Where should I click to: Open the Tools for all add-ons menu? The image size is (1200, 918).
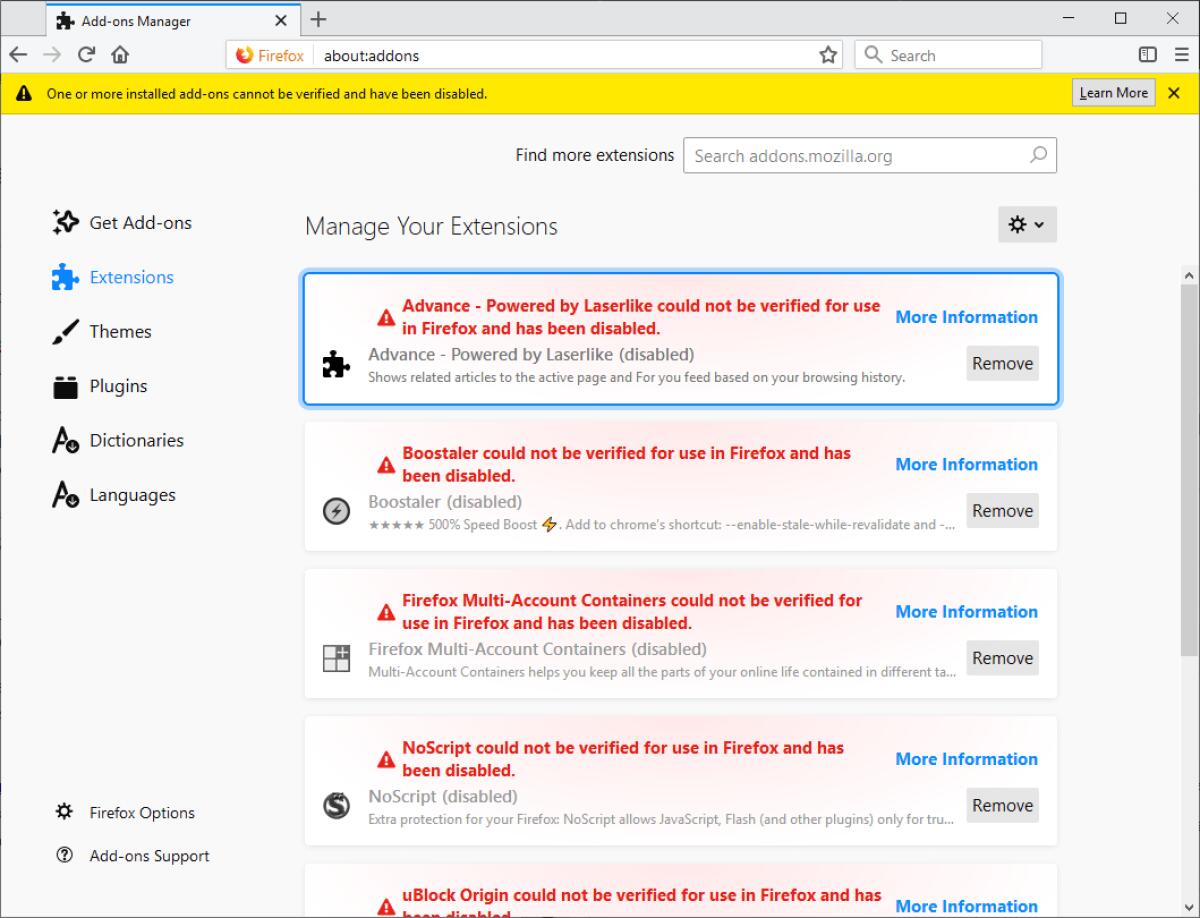[1027, 224]
